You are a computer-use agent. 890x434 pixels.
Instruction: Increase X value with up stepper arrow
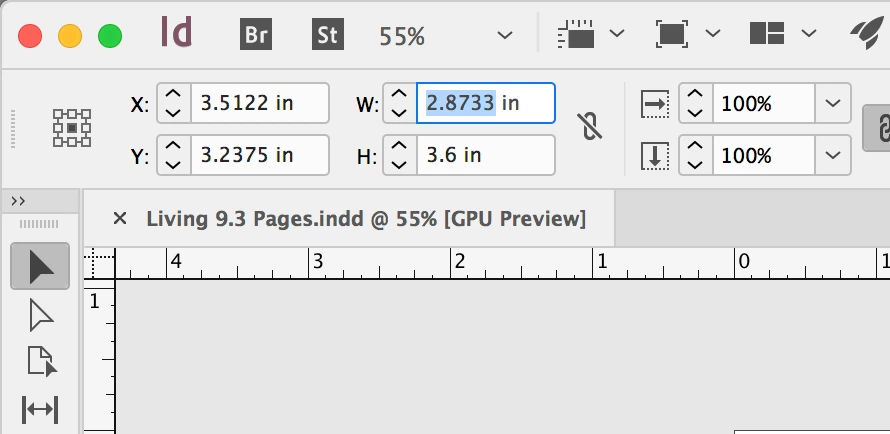coord(173,94)
